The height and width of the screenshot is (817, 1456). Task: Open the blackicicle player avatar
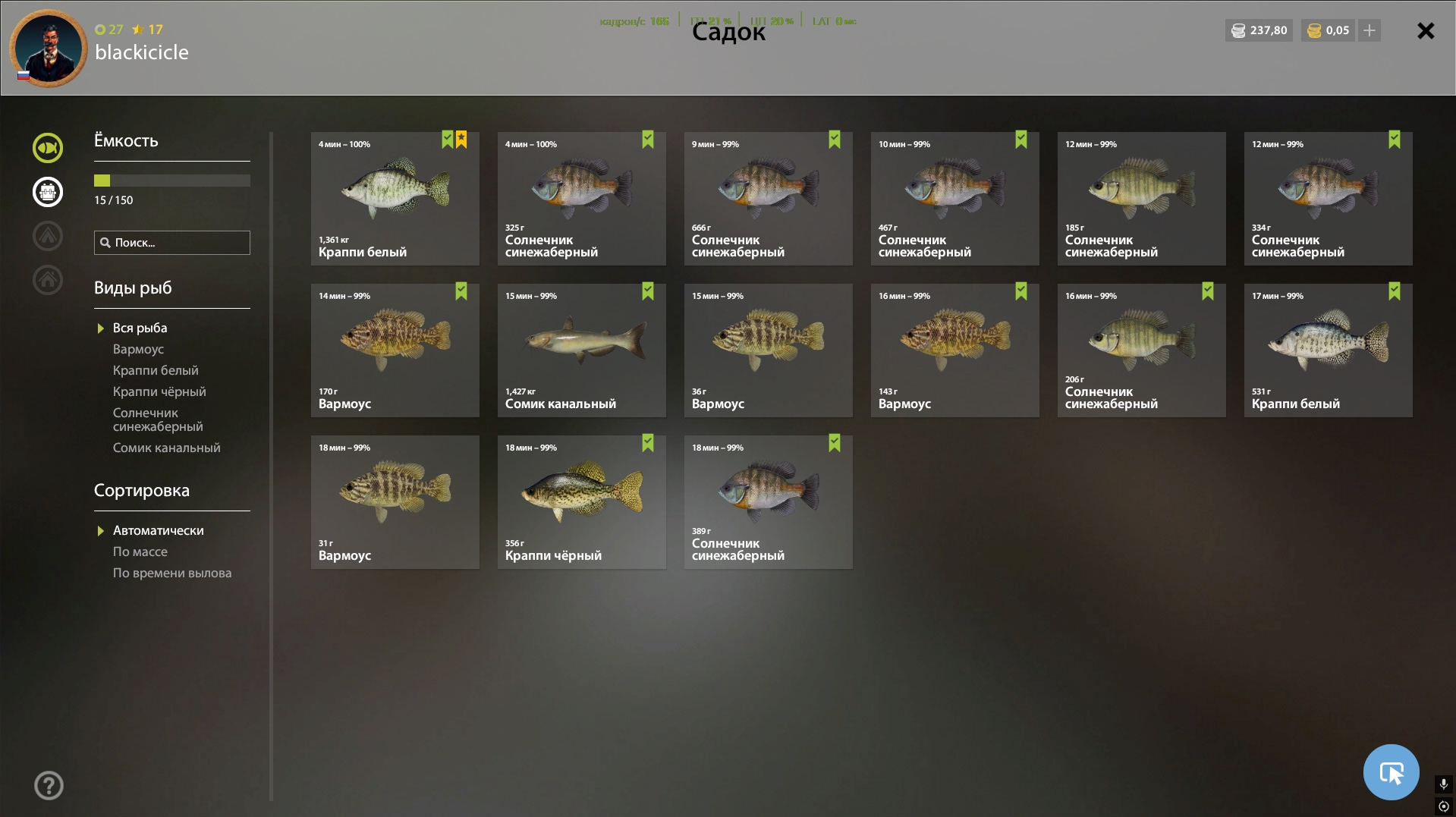[49, 49]
